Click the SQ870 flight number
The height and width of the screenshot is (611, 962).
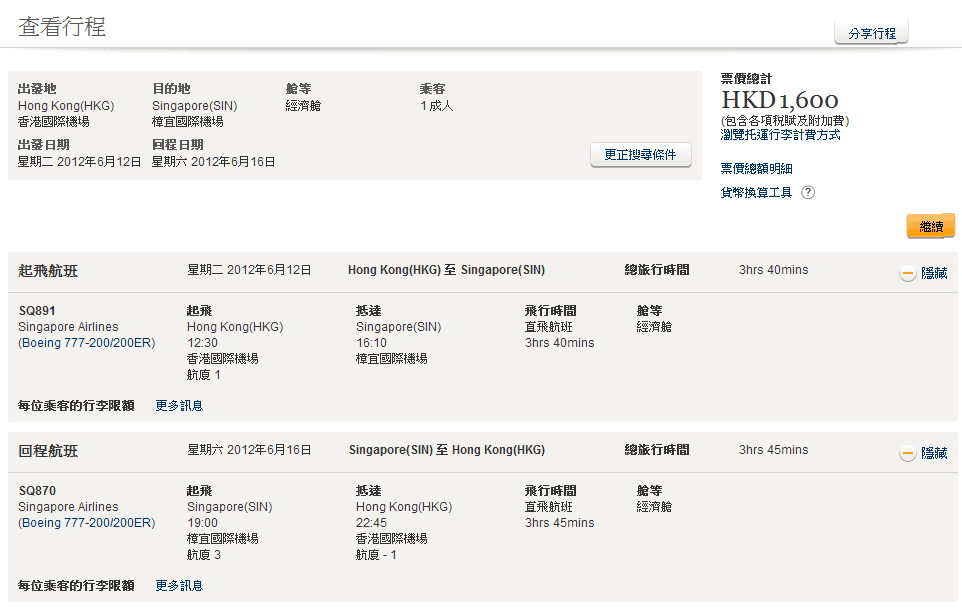[37, 491]
